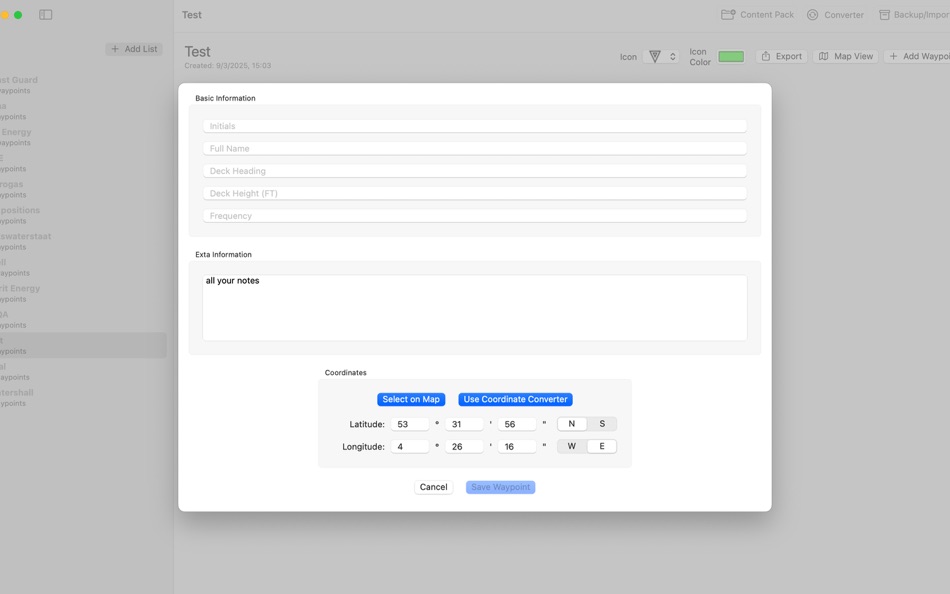Screen dimensions: 950x594
Task: Edit the latitude seconds field 56
Action: [517, 424]
